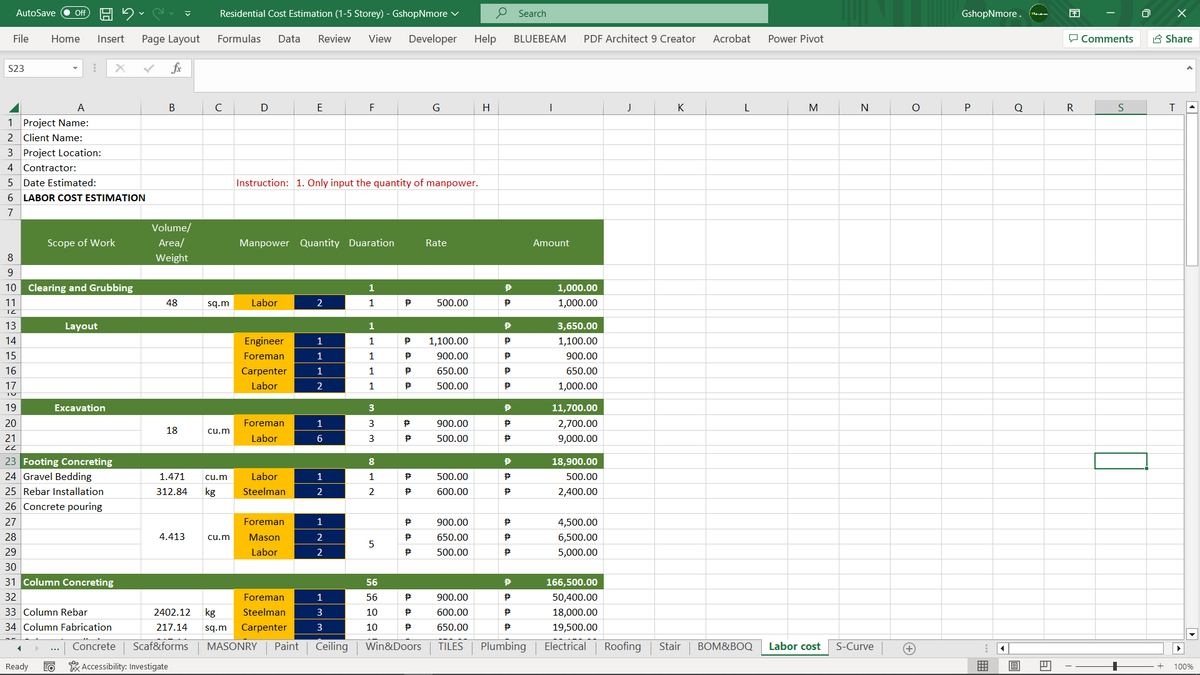
Task: Click the vertical scrollbar up arrow
Action: [x=1191, y=107]
